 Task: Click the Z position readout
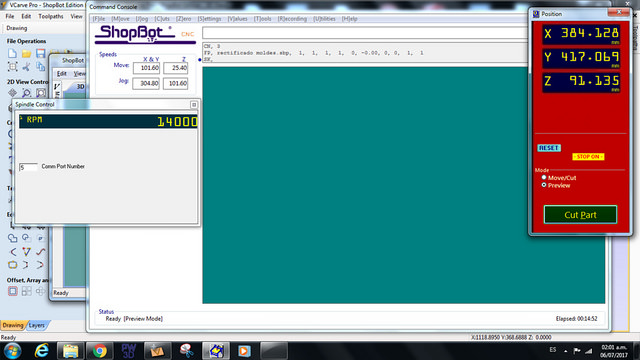click(x=581, y=82)
